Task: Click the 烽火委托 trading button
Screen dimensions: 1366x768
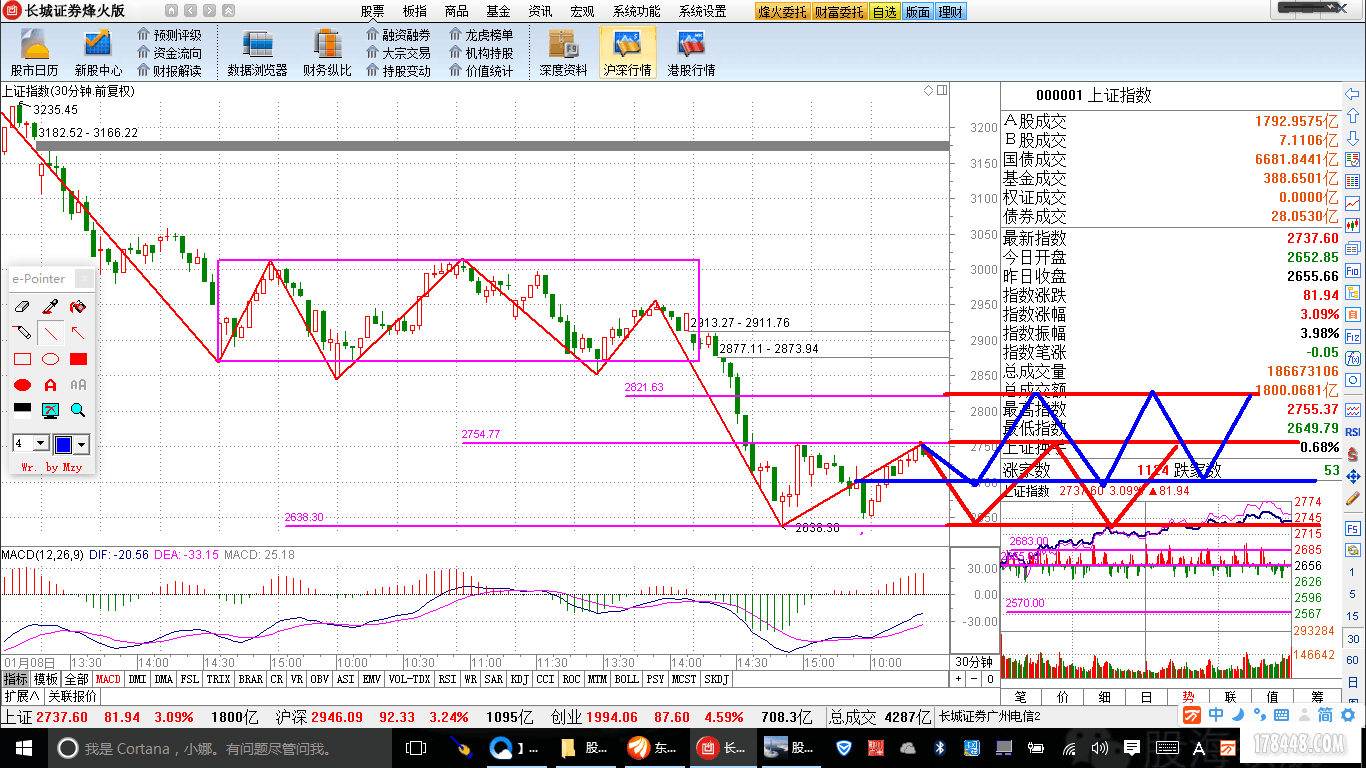Action: 783,12
